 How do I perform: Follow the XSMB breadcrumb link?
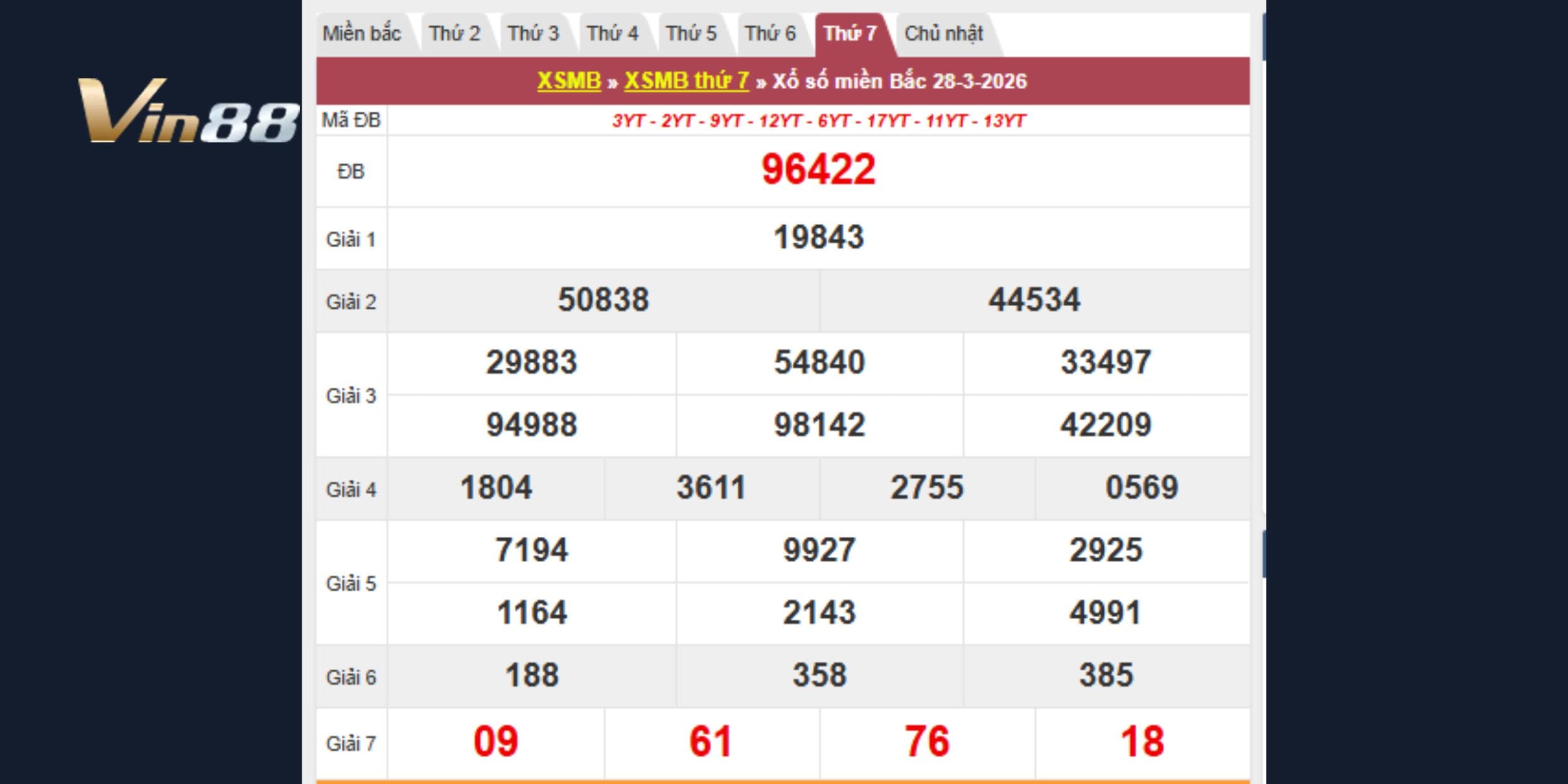tap(569, 81)
